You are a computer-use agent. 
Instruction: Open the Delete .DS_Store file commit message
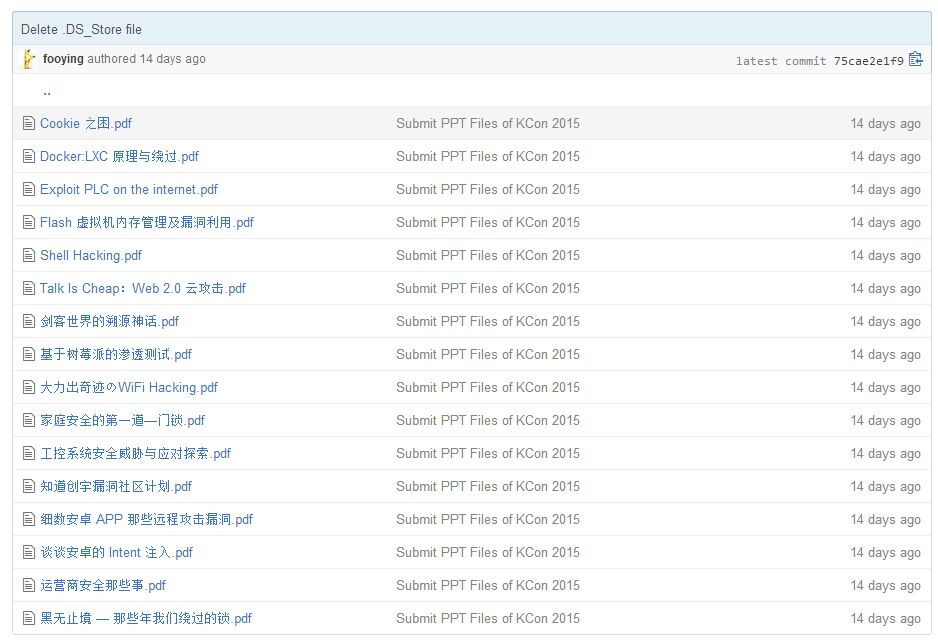pos(81,29)
